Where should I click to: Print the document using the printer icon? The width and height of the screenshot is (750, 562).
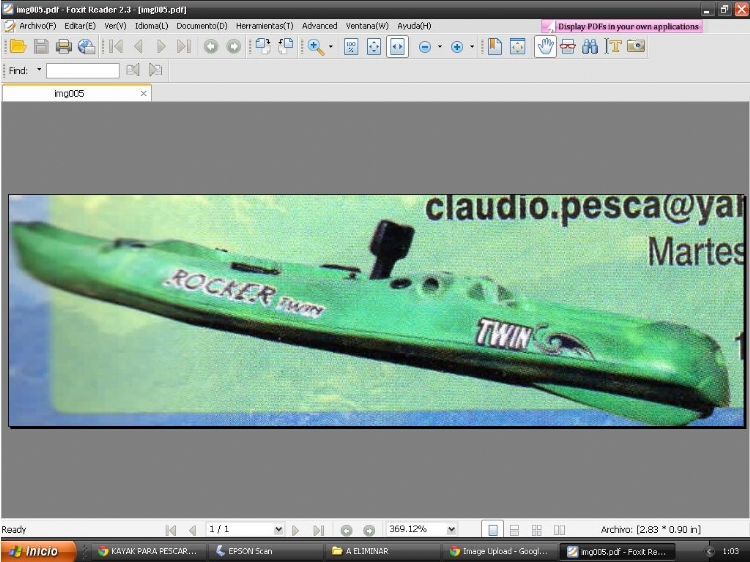pos(64,46)
